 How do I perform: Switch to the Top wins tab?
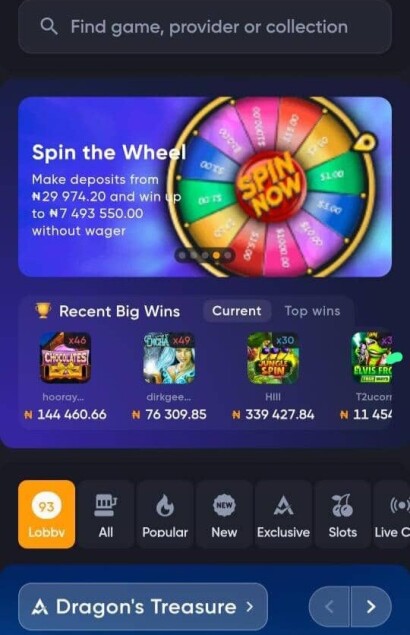tap(312, 311)
